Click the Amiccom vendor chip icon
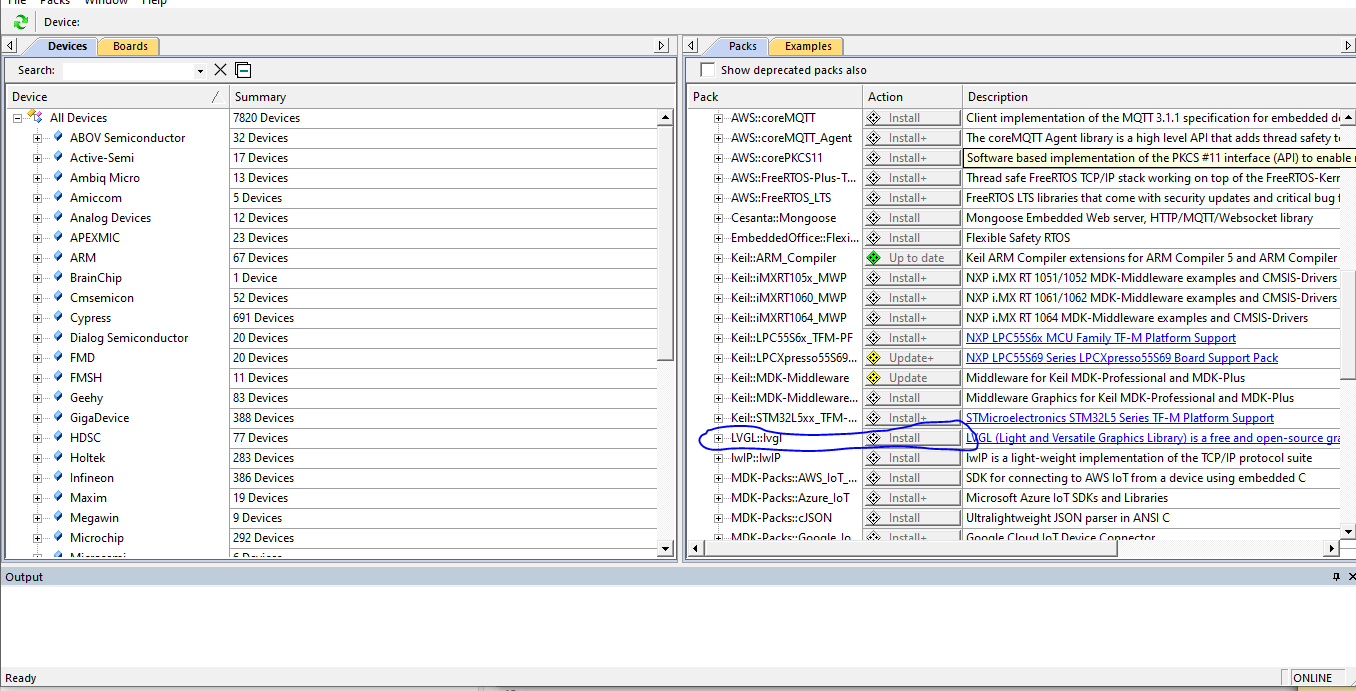The width and height of the screenshot is (1356, 691). point(58,197)
